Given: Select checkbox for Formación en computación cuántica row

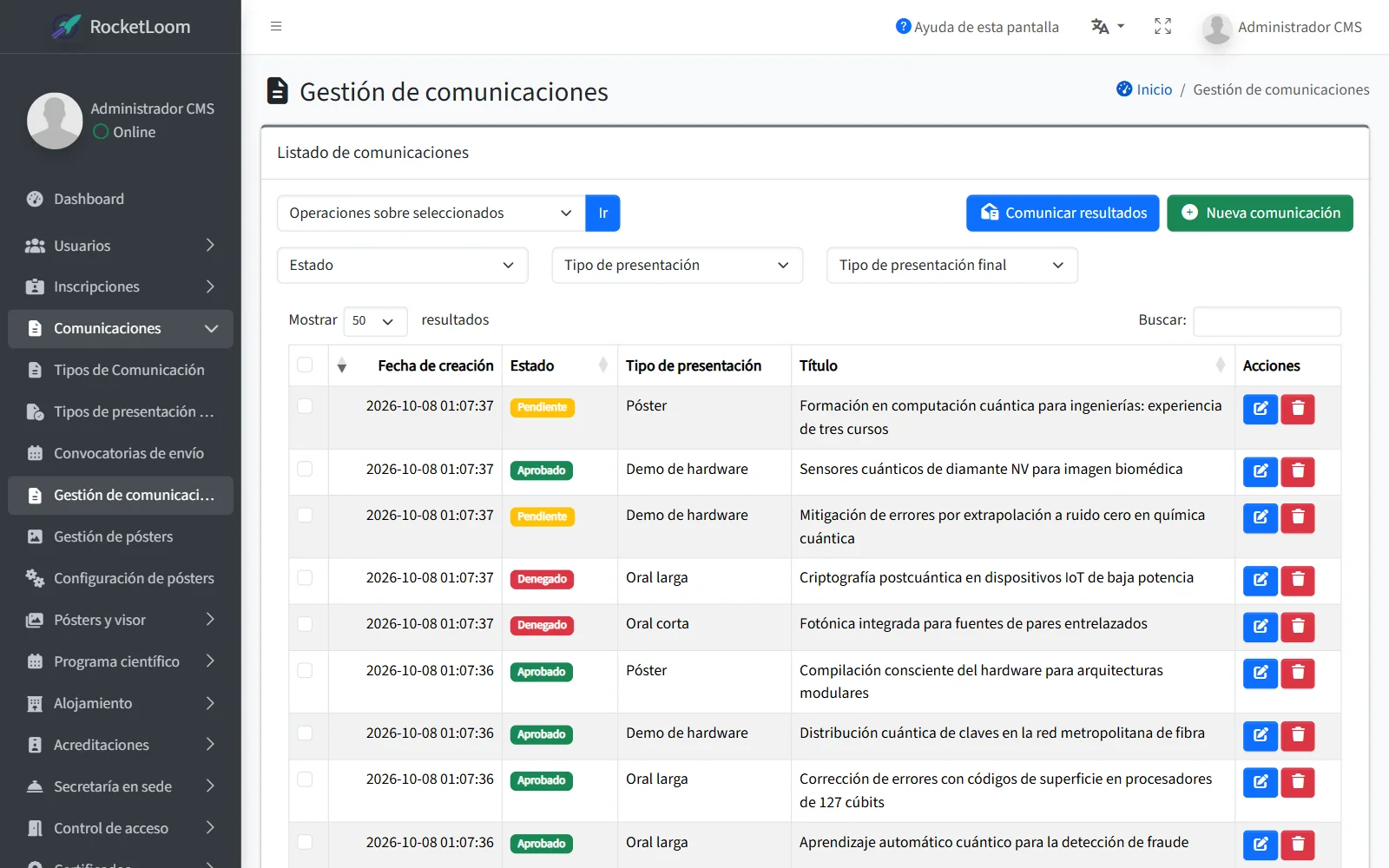Looking at the screenshot, I should pyautogui.click(x=305, y=405).
